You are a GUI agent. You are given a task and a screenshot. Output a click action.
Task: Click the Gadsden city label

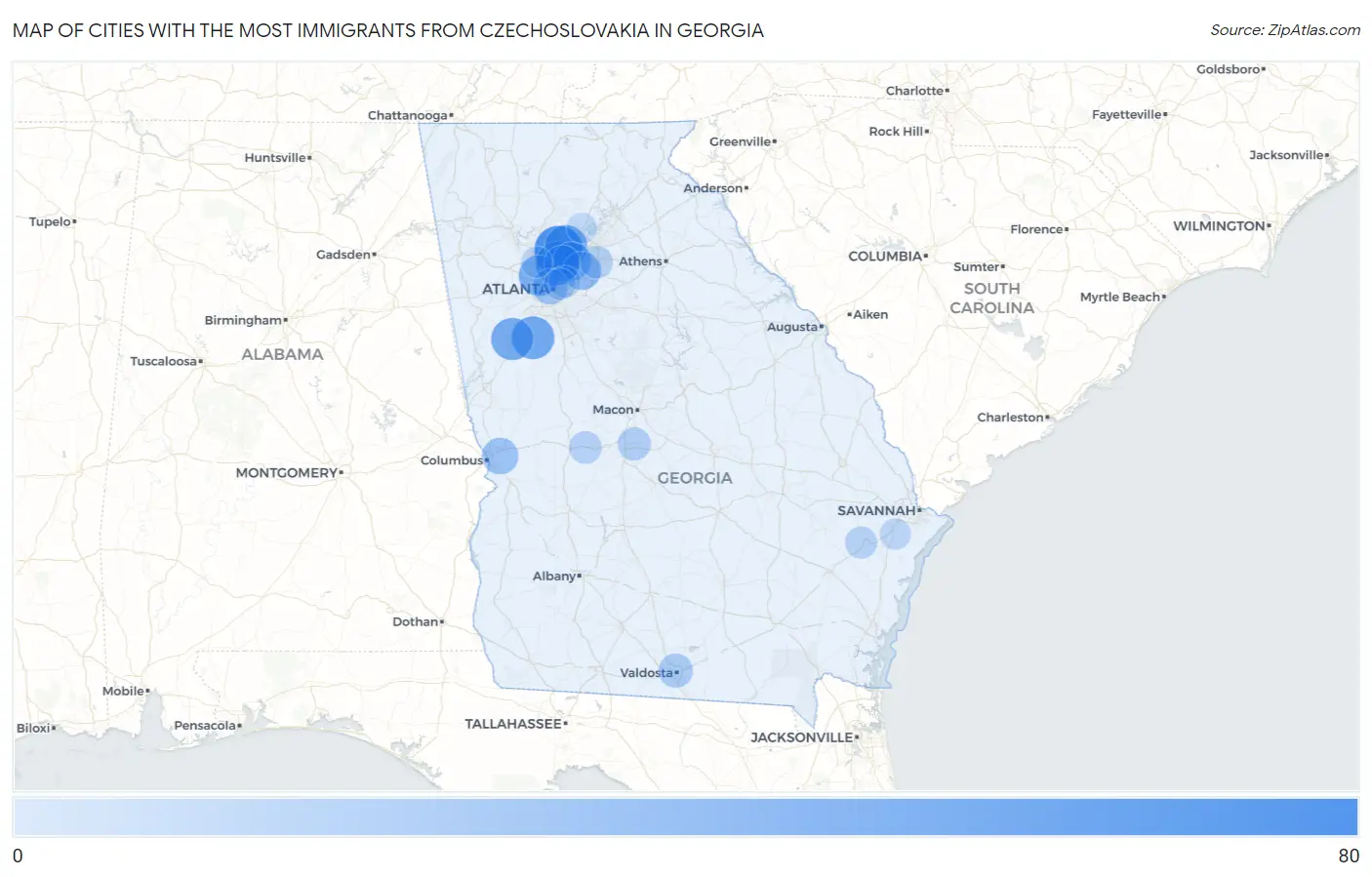coord(343,255)
